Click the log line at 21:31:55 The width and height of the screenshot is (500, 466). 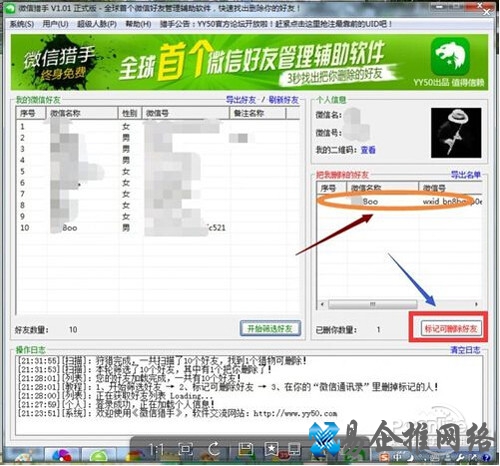coord(162,361)
